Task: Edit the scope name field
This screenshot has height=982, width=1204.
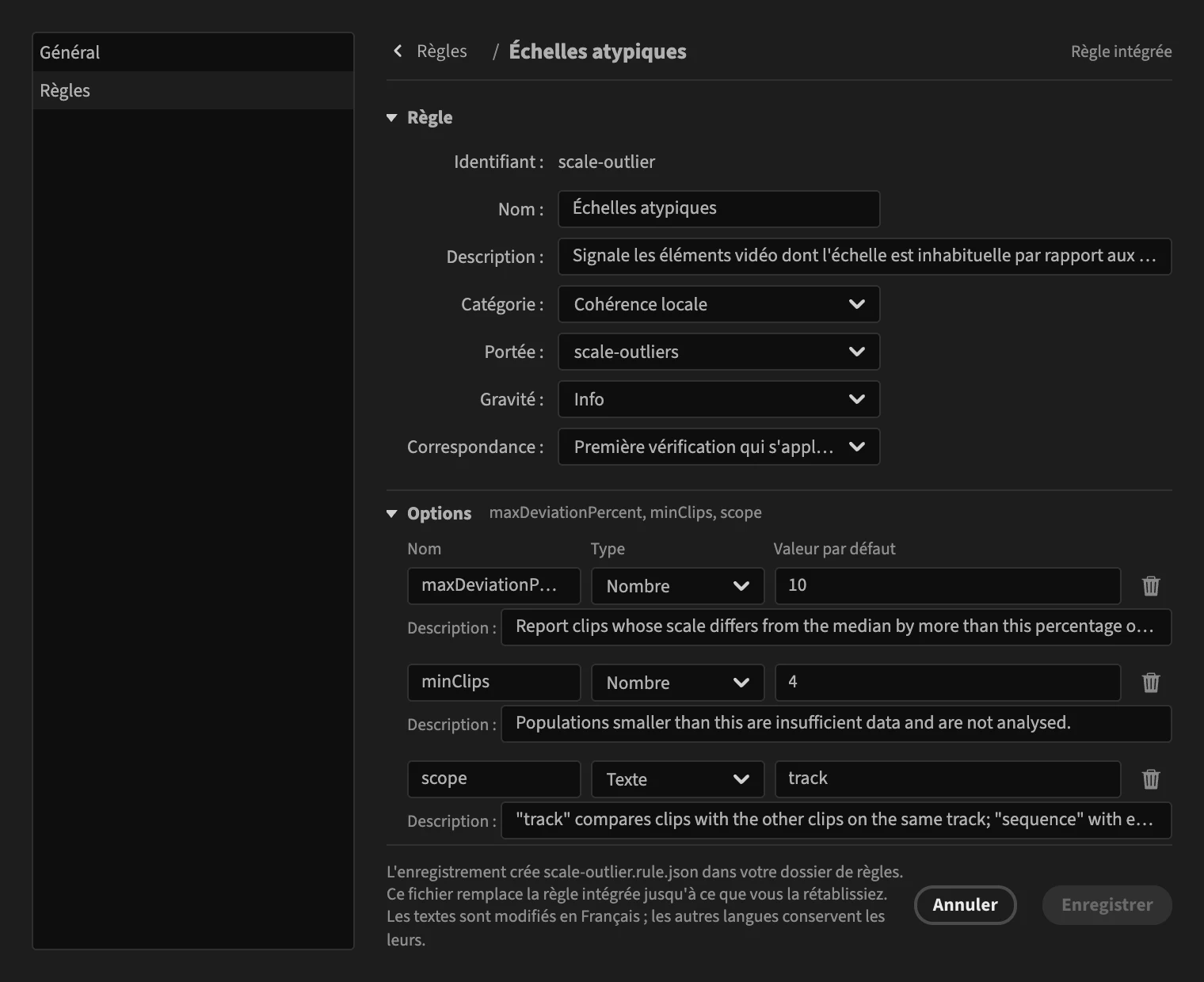Action: click(493, 779)
